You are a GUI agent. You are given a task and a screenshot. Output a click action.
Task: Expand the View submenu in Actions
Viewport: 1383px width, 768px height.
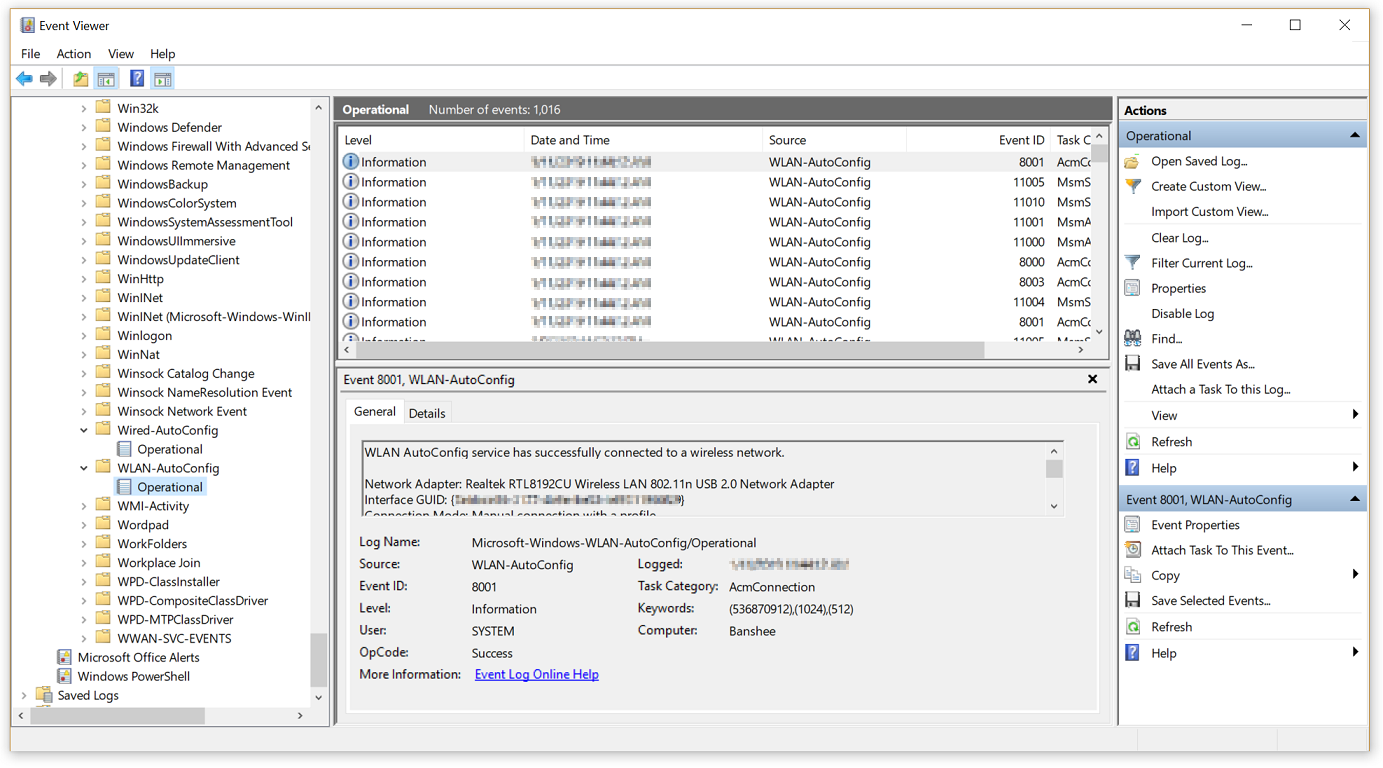coord(1164,415)
